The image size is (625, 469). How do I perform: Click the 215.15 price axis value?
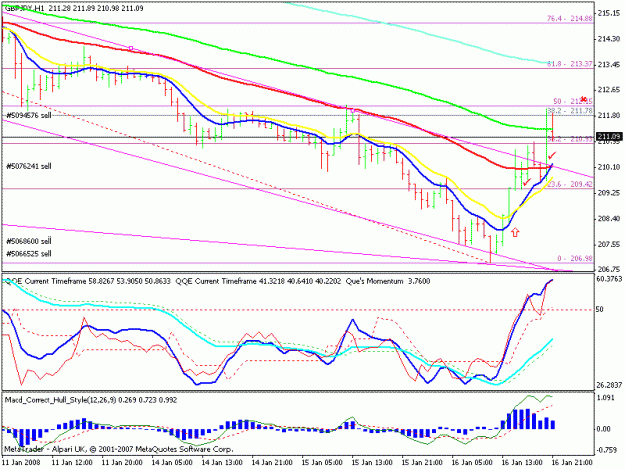tap(609, 14)
